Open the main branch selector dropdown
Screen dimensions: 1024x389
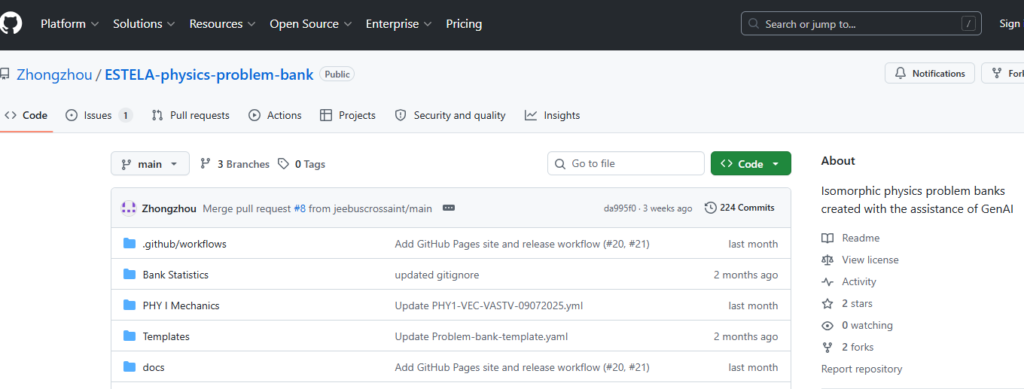point(150,164)
